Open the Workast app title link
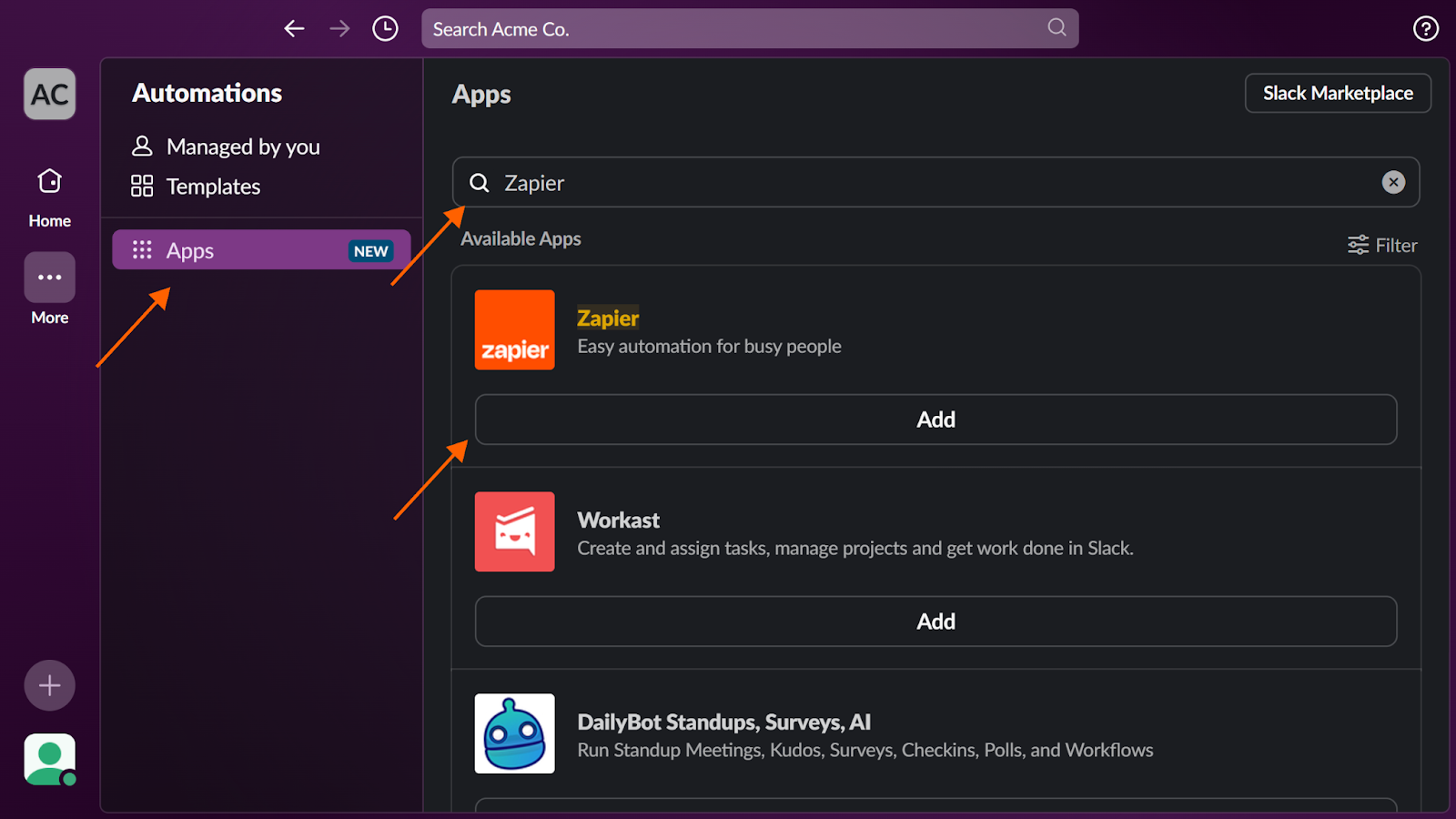1456x819 pixels. pyautogui.click(x=619, y=520)
